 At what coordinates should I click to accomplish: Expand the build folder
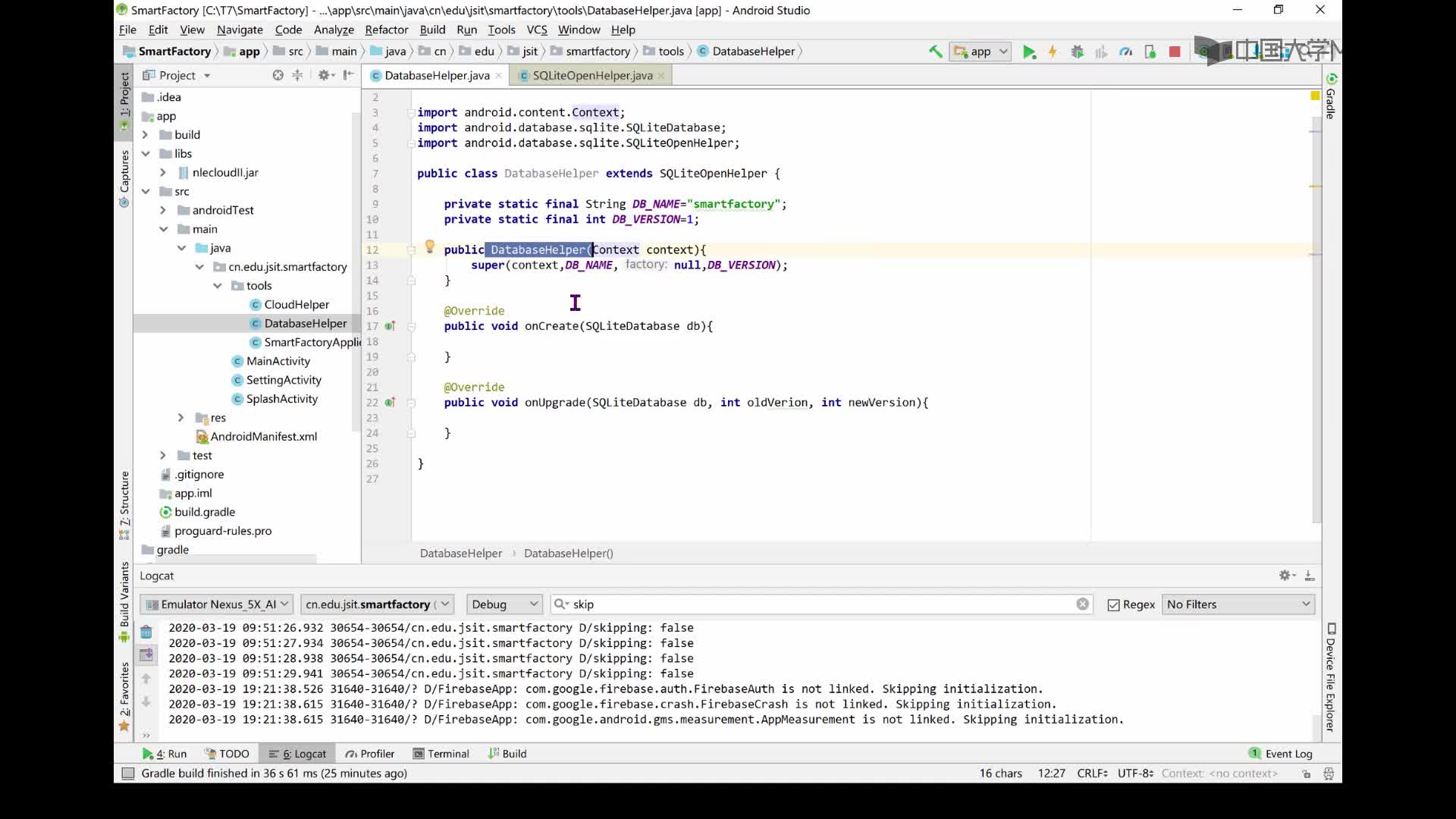click(x=145, y=135)
